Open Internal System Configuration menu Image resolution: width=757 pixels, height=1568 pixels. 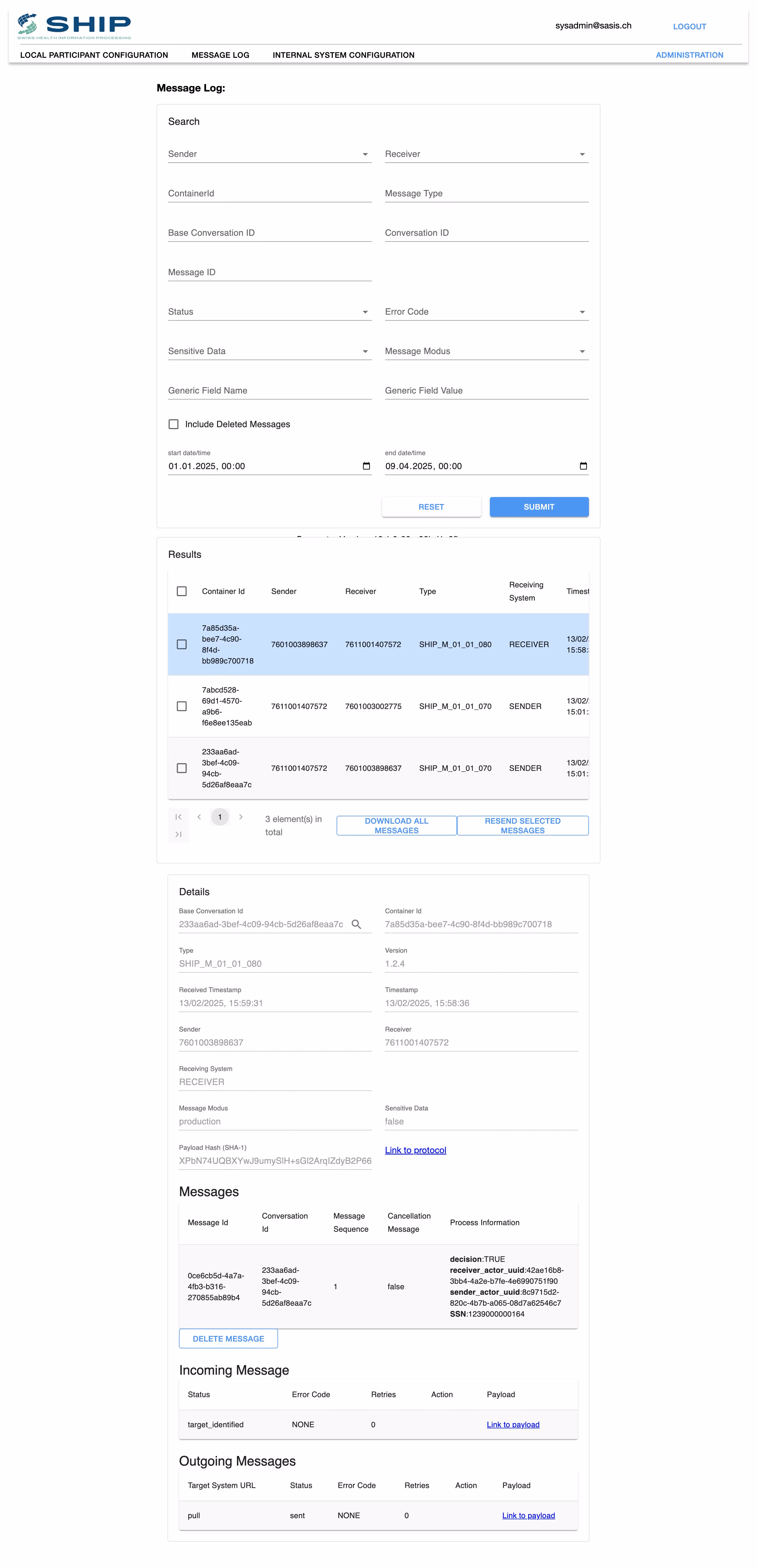343,55
